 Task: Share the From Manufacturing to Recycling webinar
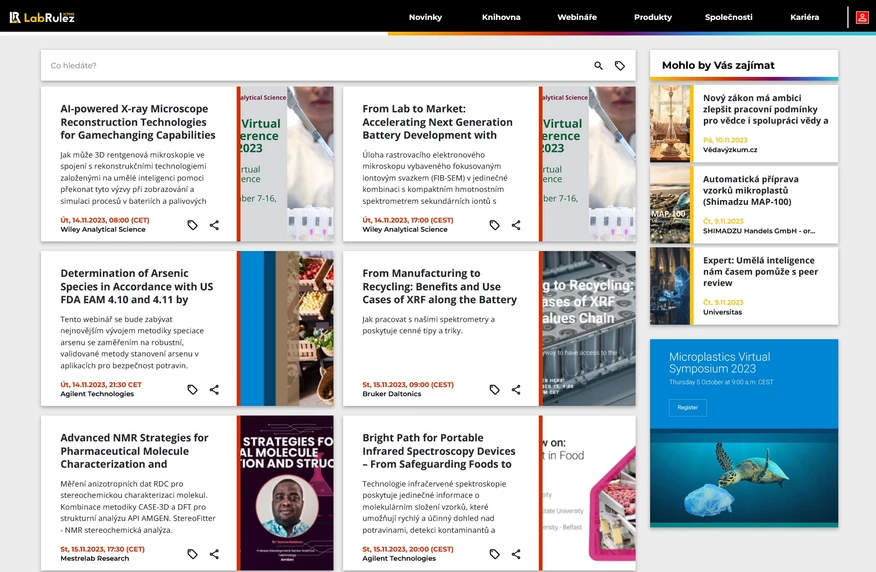(516, 389)
